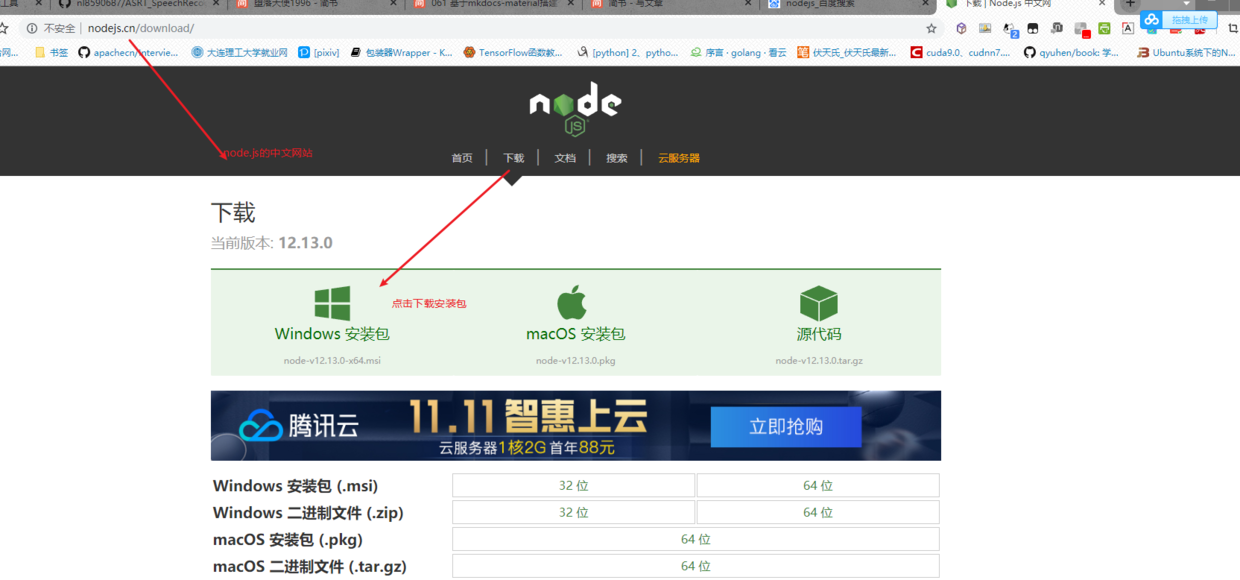Click the green source code cube icon
This screenshot has width=1240, height=580.
(818, 303)
